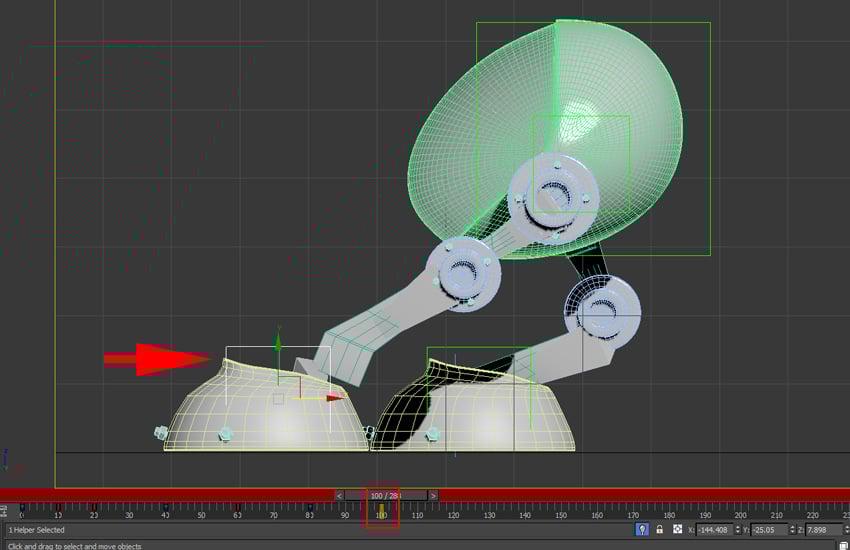The height and width of the screenshot is (550, 850).
Task: Select the bolt at left foot's far edge
Action: (x=161, y=432)
